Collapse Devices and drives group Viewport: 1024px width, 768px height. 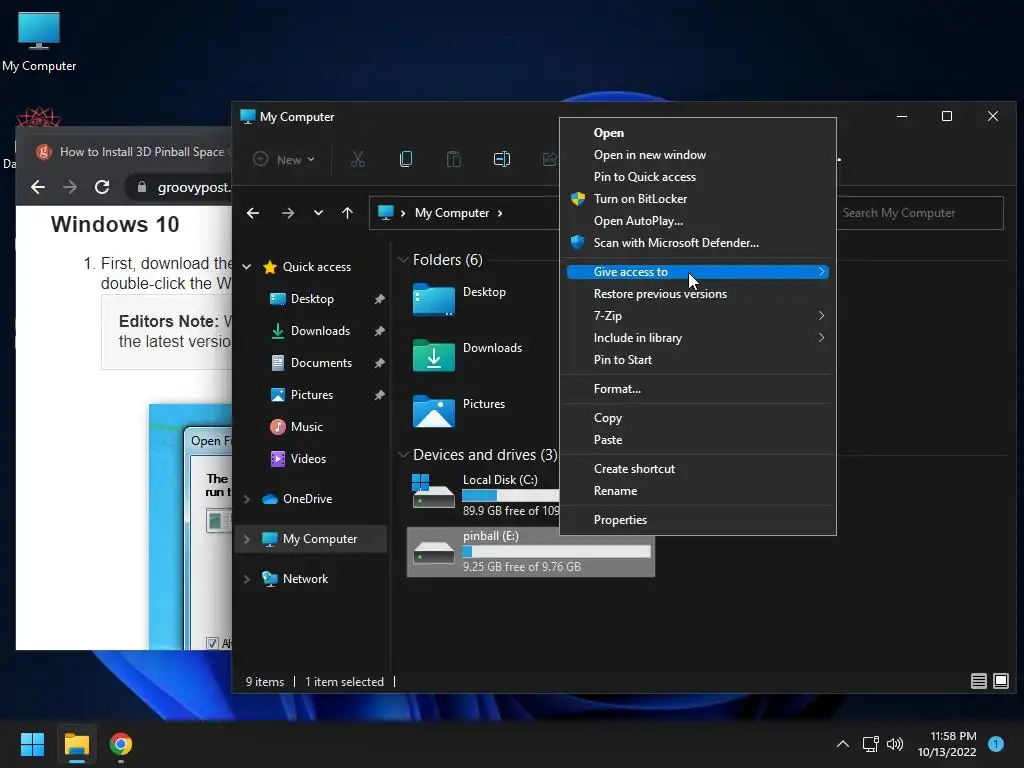click(x=403, y=455)
